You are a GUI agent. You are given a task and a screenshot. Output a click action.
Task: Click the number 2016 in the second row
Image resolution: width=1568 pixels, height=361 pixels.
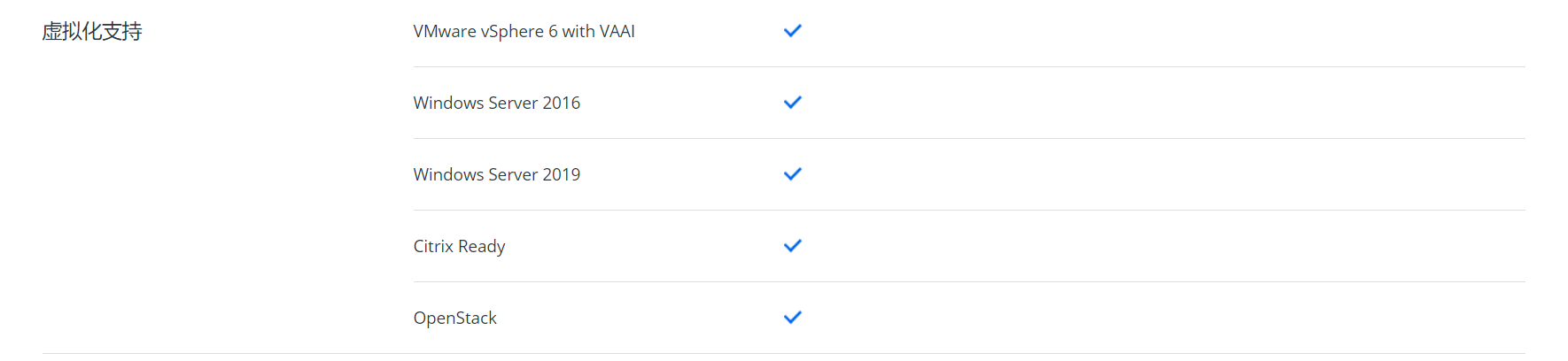pyautogui.click(x=562, y=104)
